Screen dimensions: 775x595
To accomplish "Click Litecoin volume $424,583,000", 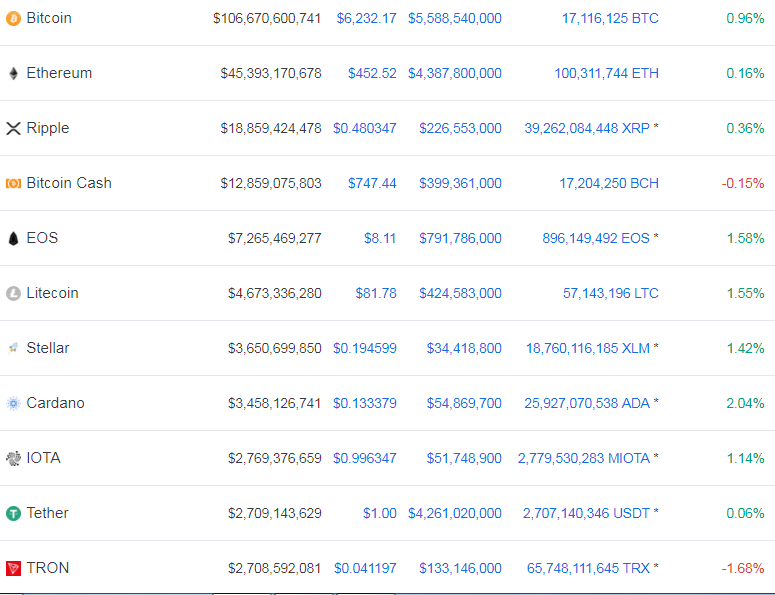I will click(x=460, y=294).
